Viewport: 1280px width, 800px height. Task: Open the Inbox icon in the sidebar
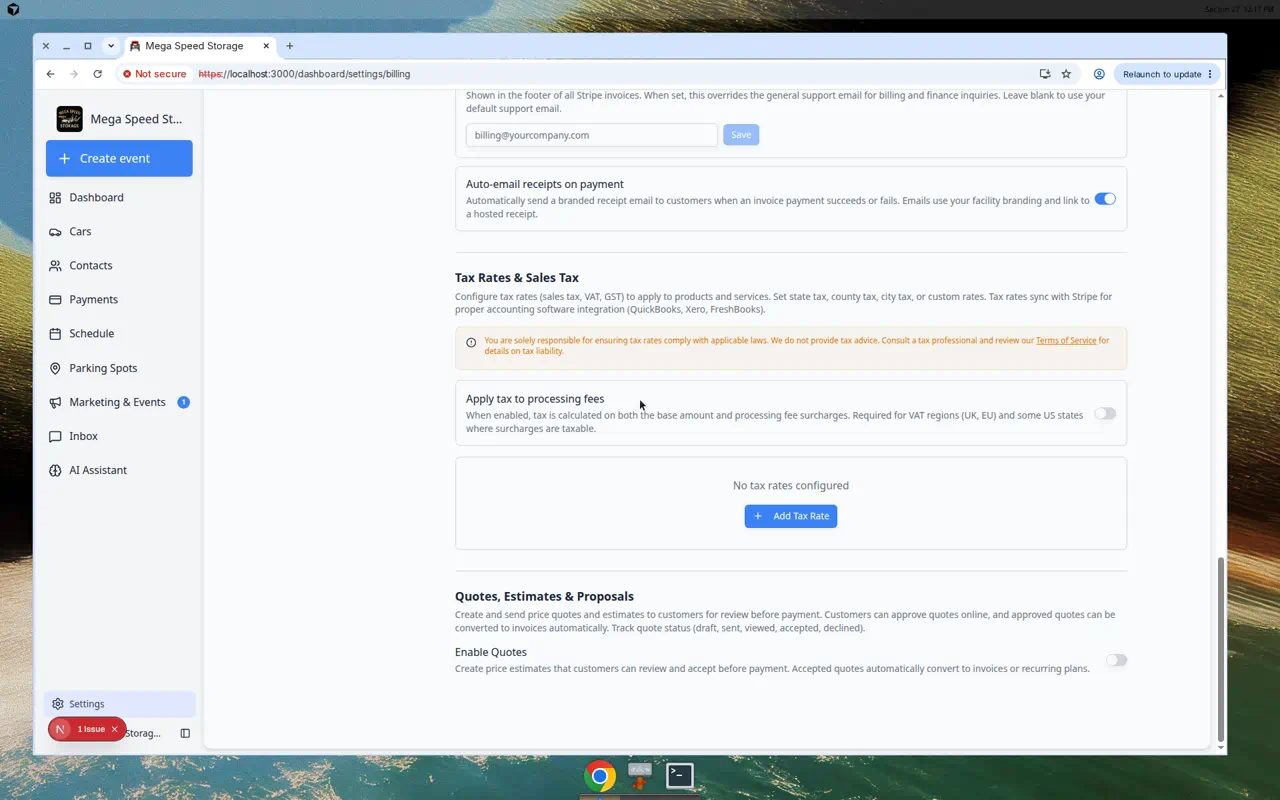click(x=55, y=436)
